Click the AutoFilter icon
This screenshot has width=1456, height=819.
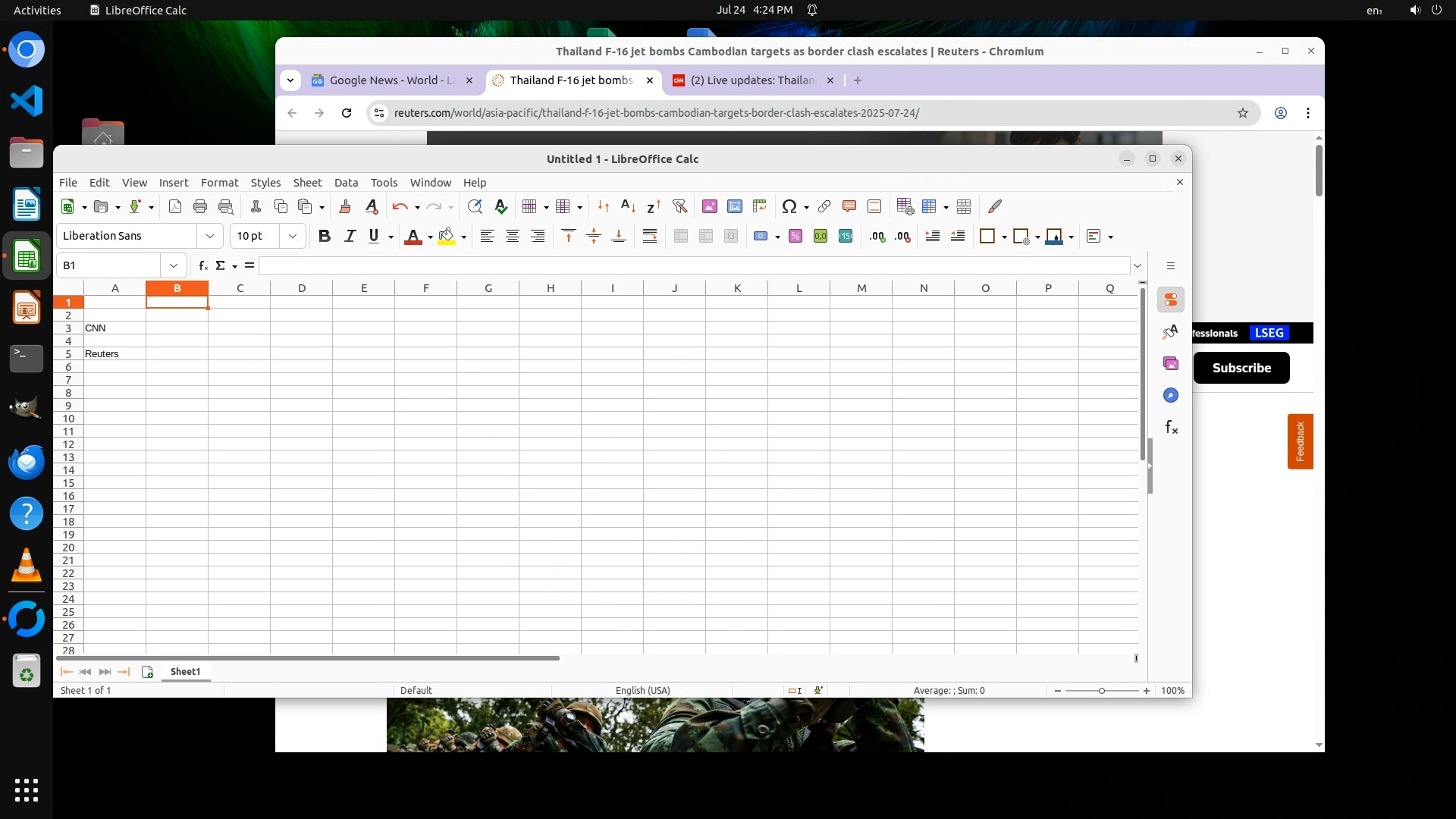pyautogui.click(x=679, y=206)
